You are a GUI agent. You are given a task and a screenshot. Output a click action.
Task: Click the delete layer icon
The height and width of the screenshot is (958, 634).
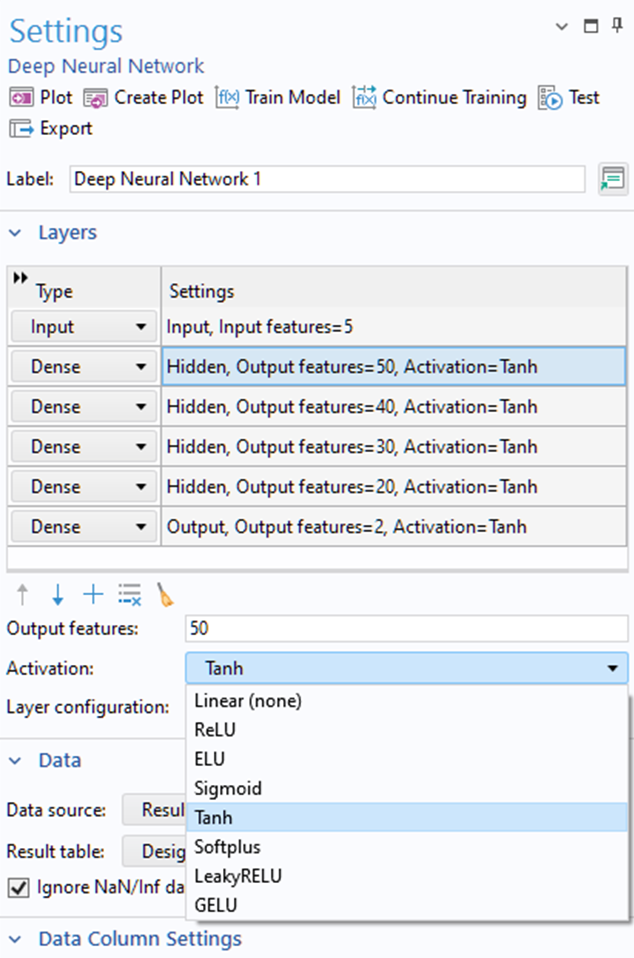(128, 594)
